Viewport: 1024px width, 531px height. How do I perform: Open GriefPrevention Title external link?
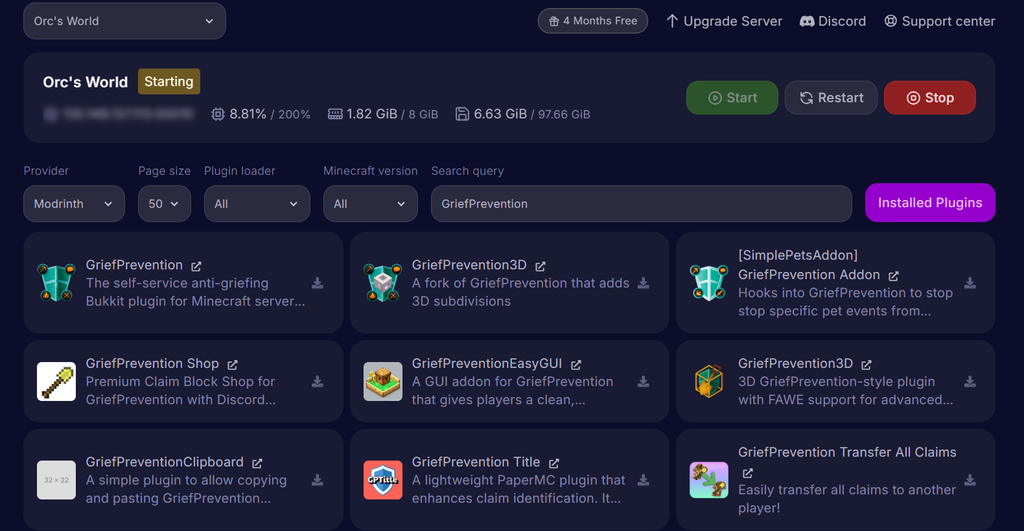tap(554, 463)
